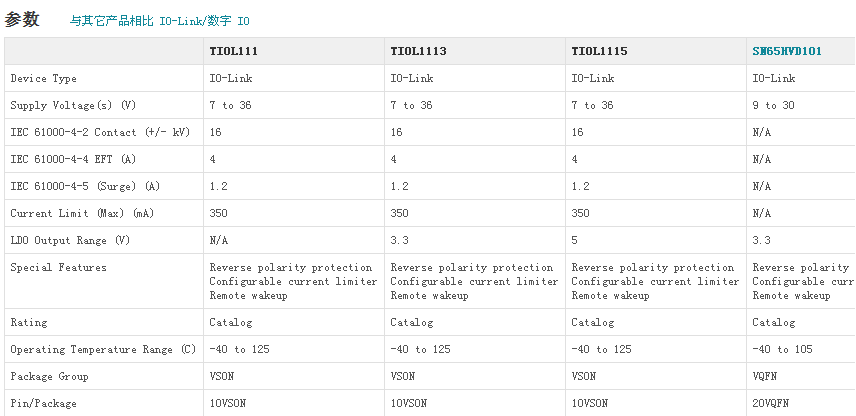Click the 参数 section heading

coord(22,19)
